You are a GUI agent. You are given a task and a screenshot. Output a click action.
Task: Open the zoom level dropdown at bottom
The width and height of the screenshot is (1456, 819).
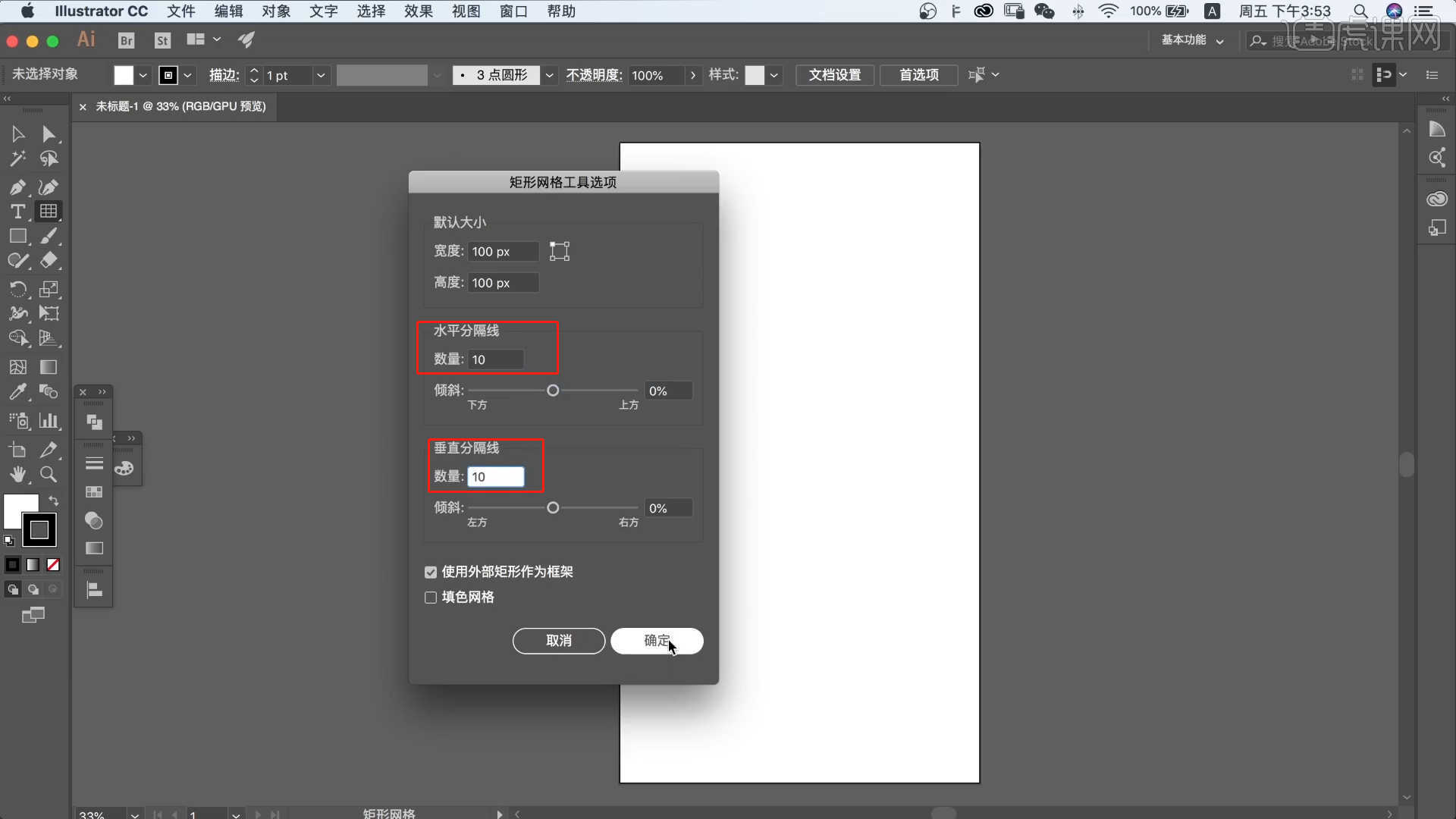tap(134, 814)
